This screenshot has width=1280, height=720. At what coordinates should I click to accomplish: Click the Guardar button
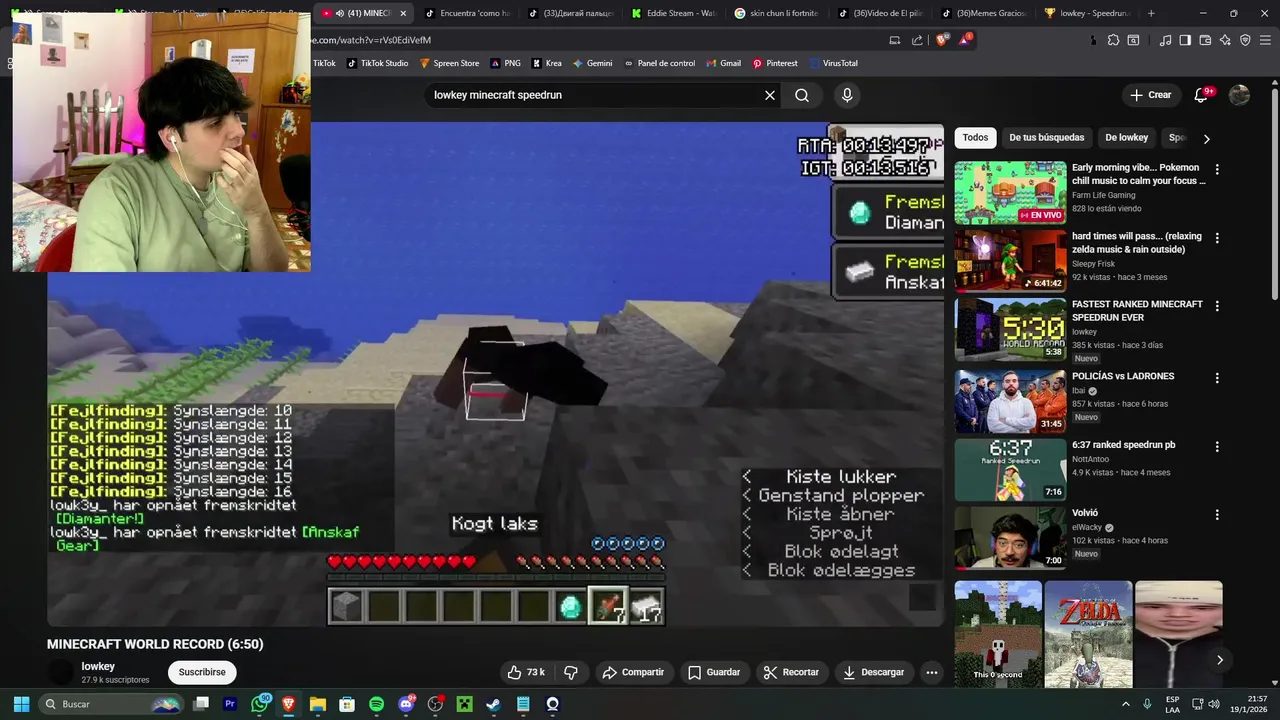point(714,672)
